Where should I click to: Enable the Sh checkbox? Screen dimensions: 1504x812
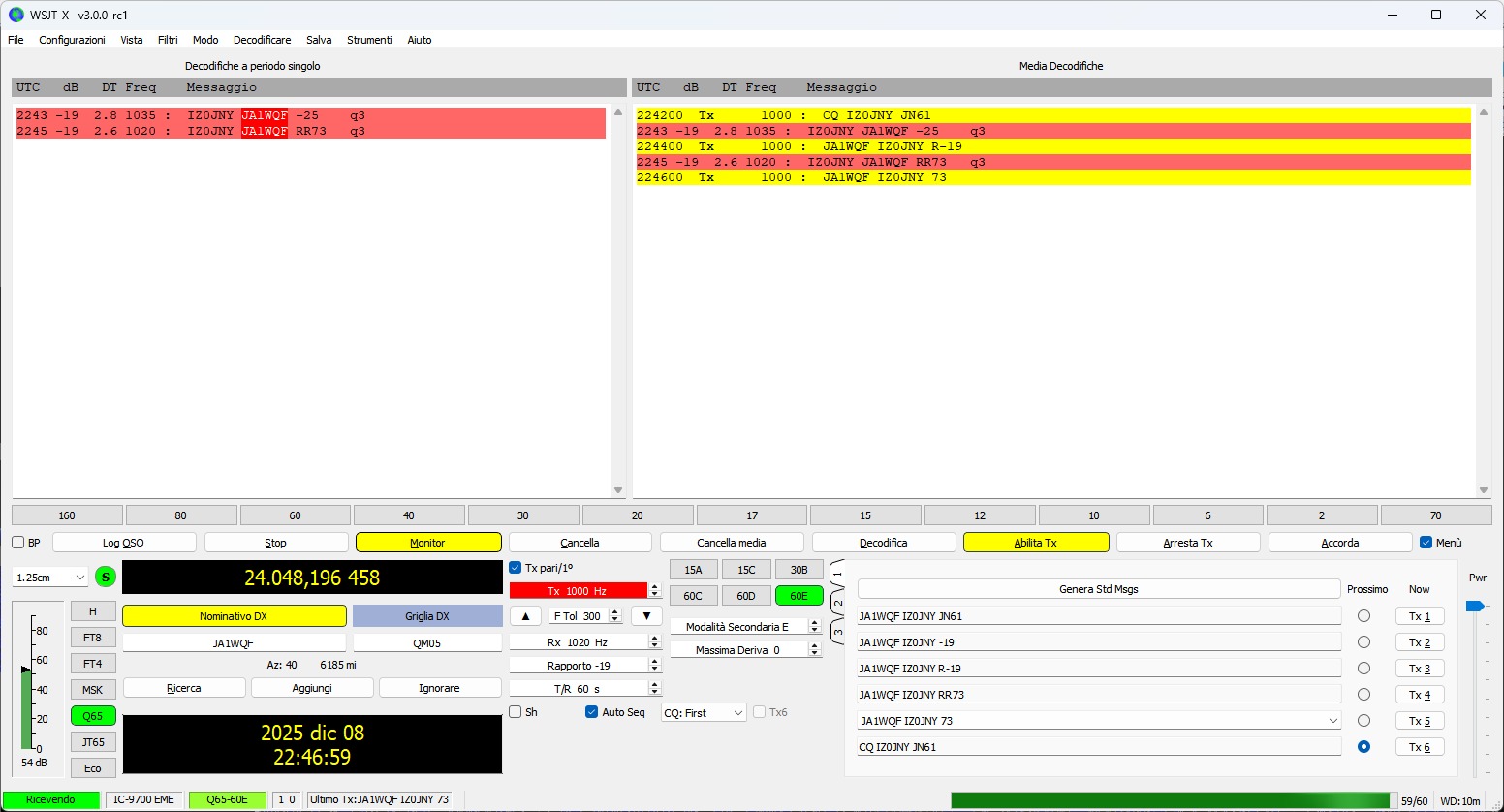coord(515,712)
